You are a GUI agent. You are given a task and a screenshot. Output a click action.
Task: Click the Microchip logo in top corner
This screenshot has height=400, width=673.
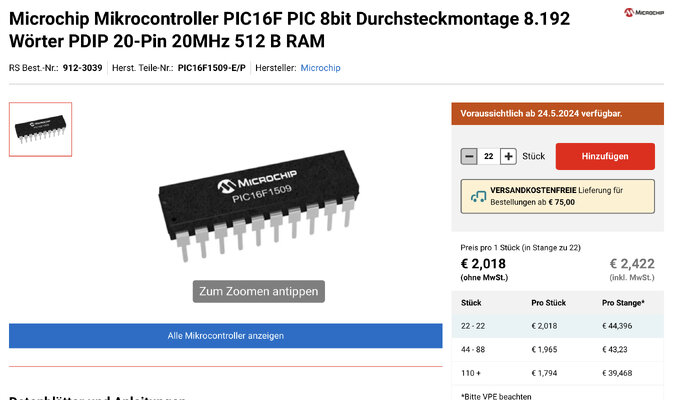[644, 12]
